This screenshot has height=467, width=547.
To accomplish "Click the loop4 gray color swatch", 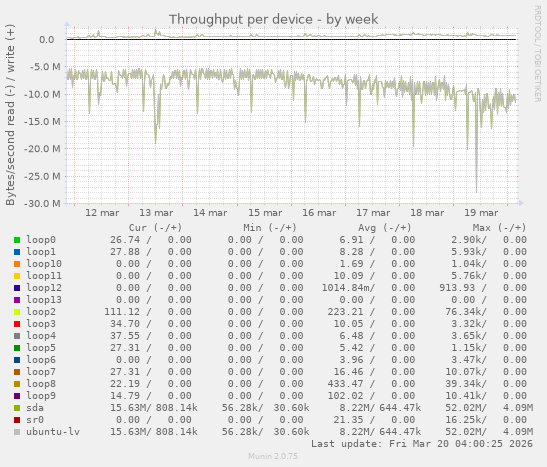I will (17, 336).
